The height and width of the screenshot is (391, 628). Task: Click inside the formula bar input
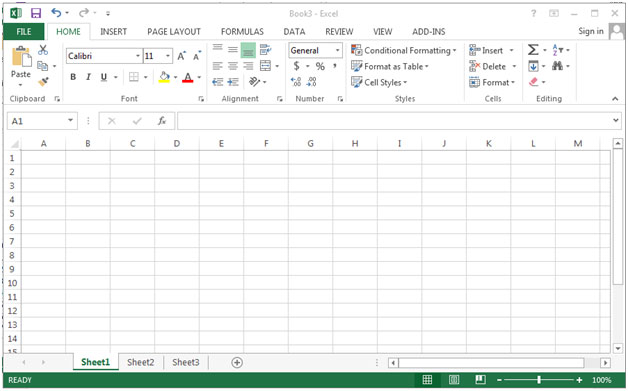[395, 121]
